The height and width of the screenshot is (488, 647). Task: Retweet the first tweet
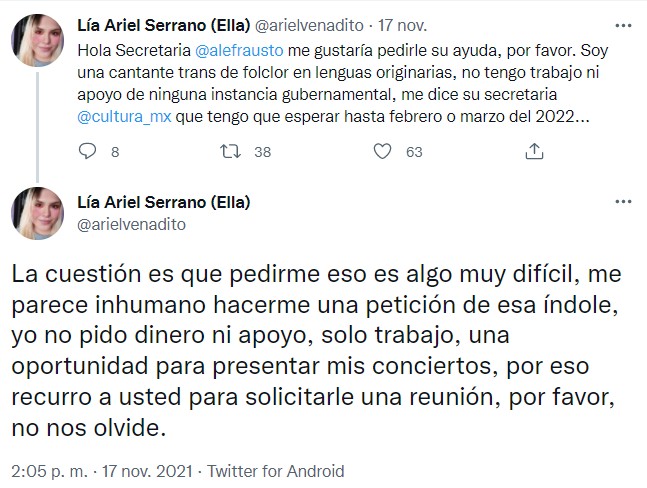[x=231, y=152]
